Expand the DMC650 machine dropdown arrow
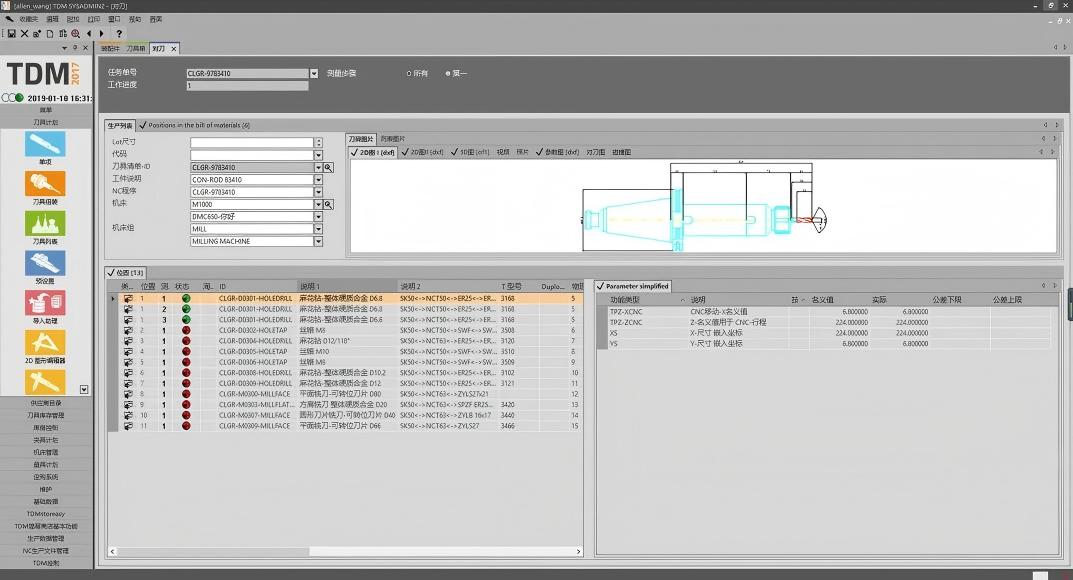Image resolution: width=1073 pixels, height=580 pixels. pyautogui.click(x=318, y=217)
